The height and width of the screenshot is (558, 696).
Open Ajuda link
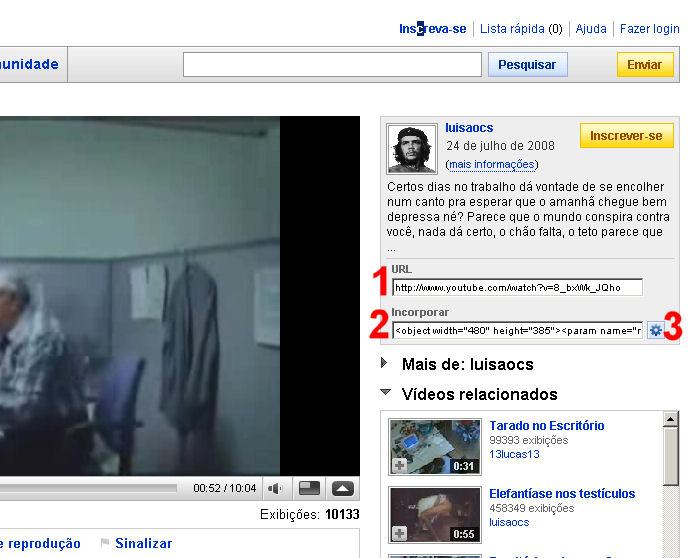point(591,29)
